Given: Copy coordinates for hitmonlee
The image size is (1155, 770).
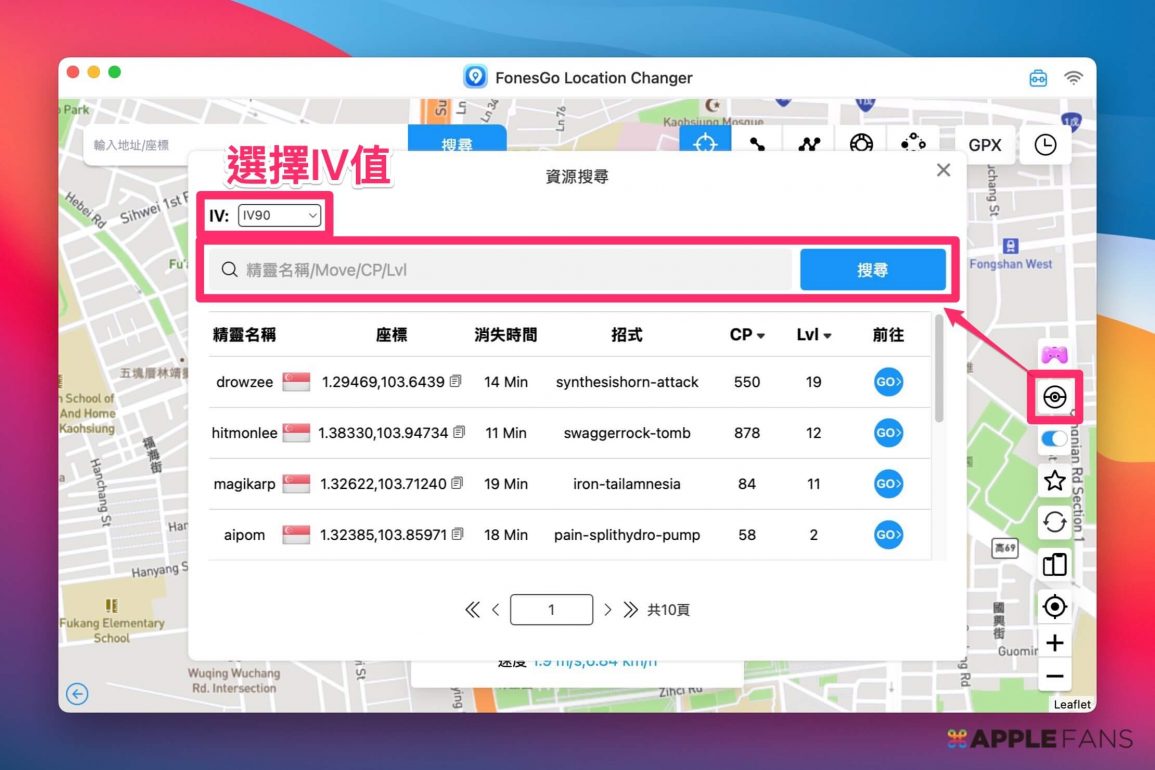Looking at the screenshot, I should point(459,433).
